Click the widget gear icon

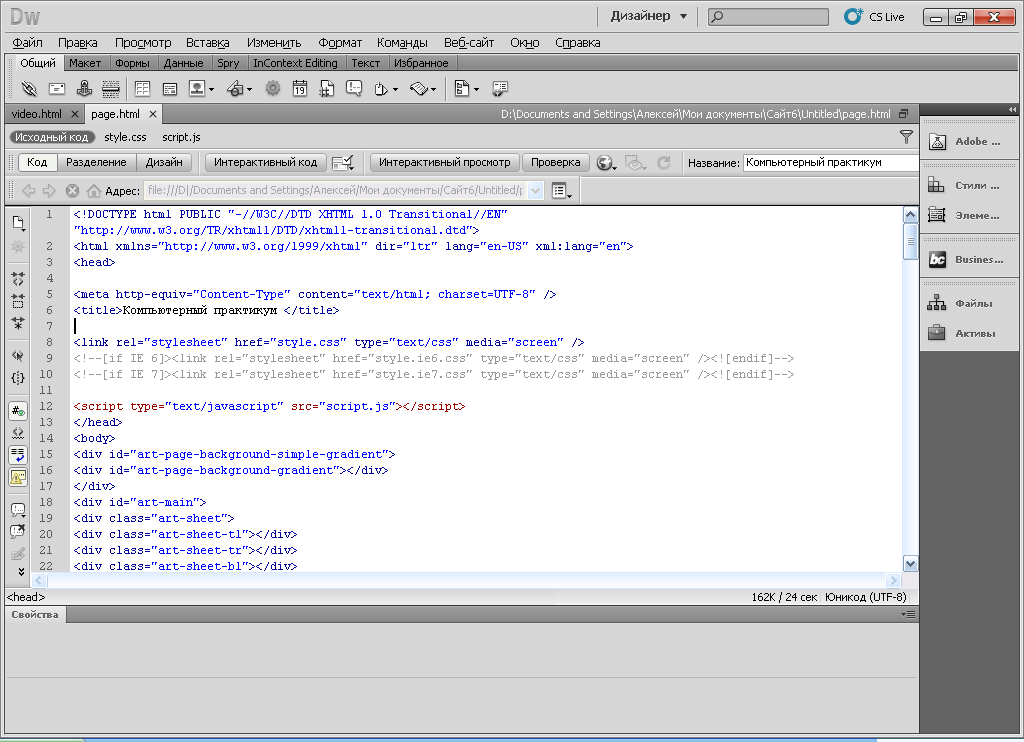[x=273, y=89]
